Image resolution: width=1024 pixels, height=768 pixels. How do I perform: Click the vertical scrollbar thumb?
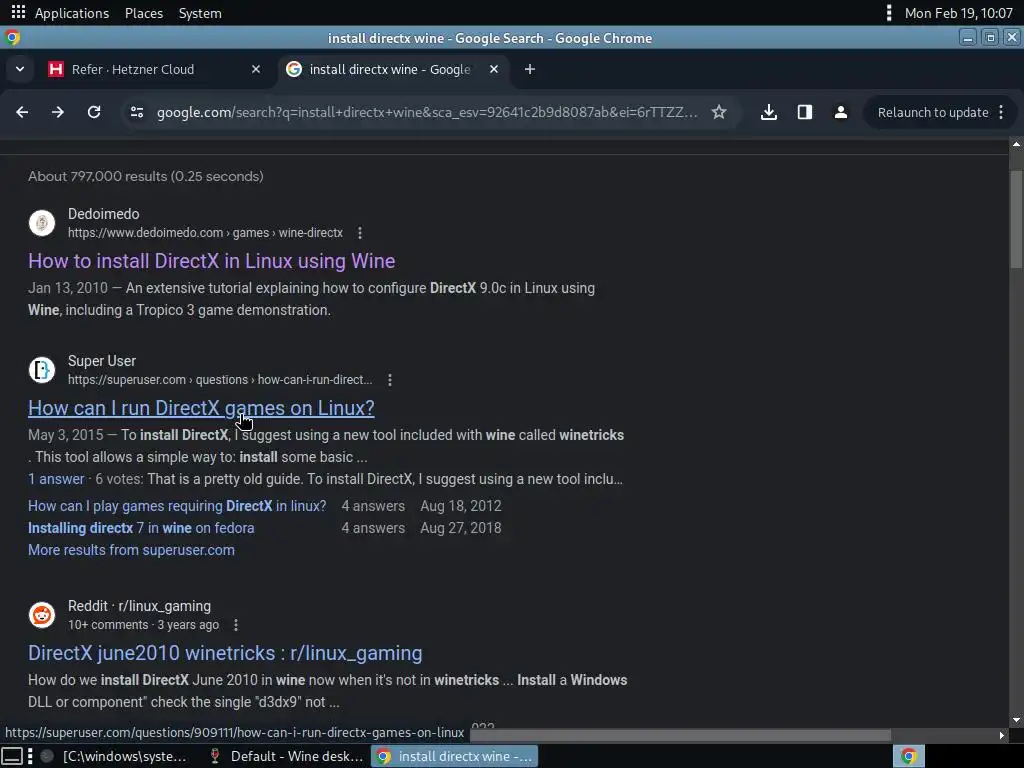(1016, 219)
